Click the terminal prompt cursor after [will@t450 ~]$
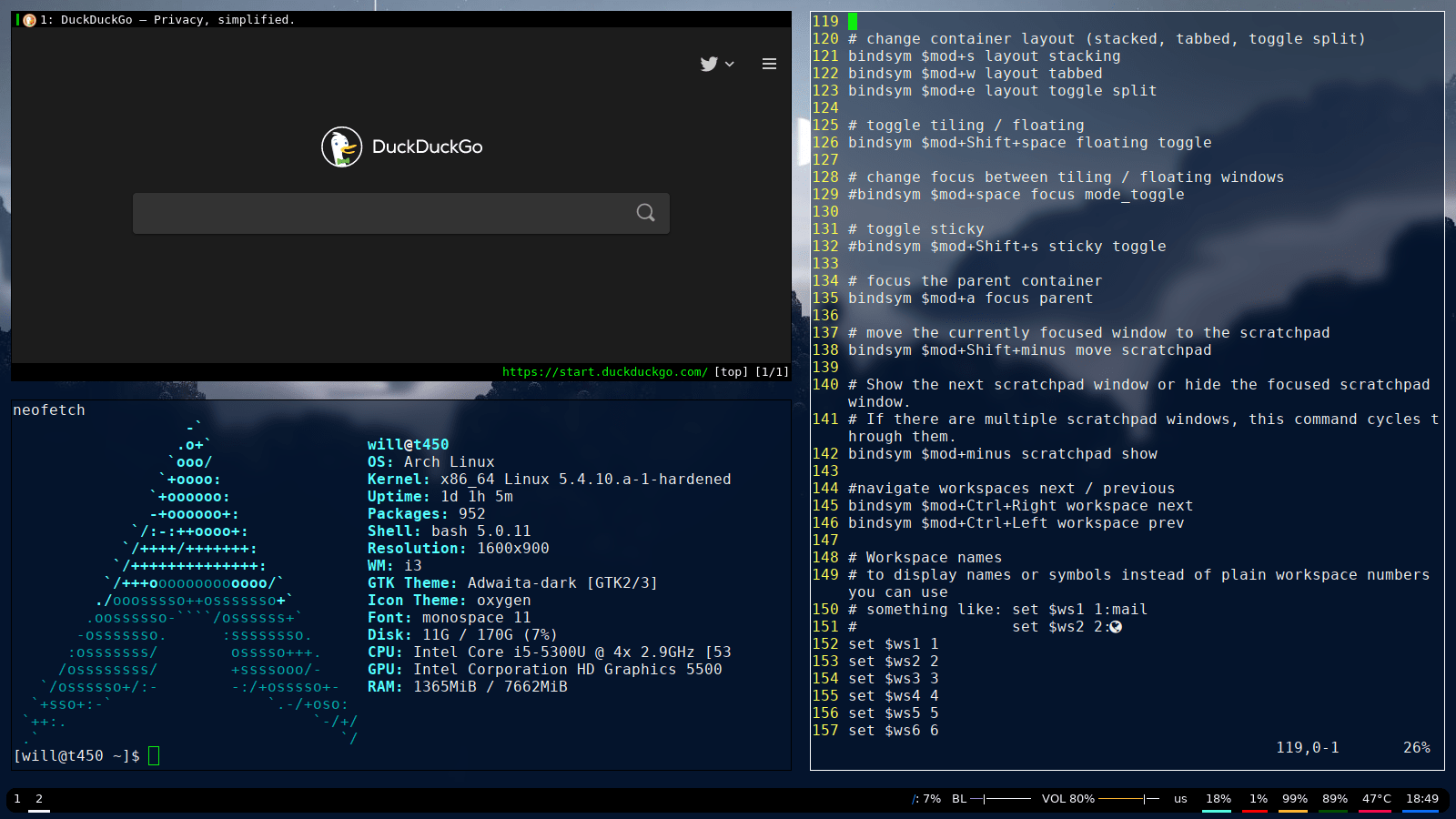 click(x=154, y=756)
